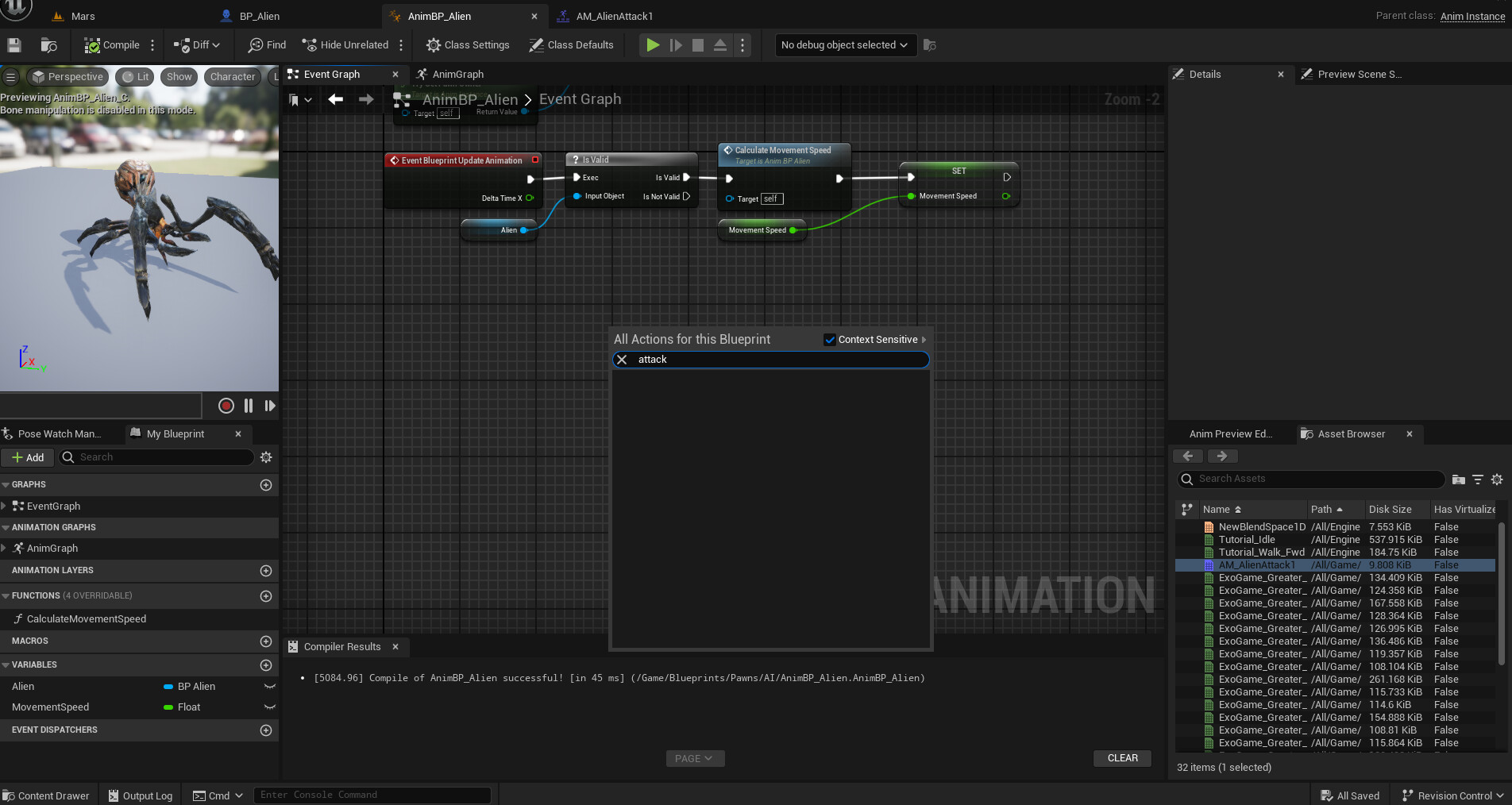This screenshot has width=1512, height=805.
Task: Toggle the Context Sensitive checkbox
Action: [830, 340]
